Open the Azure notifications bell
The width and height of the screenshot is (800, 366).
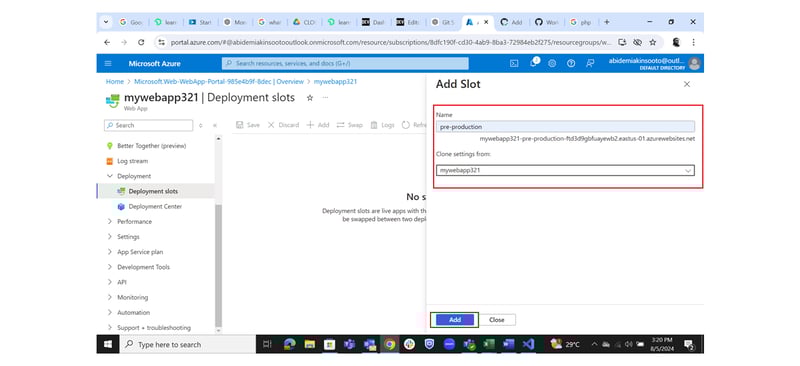(x=534, y=63)
